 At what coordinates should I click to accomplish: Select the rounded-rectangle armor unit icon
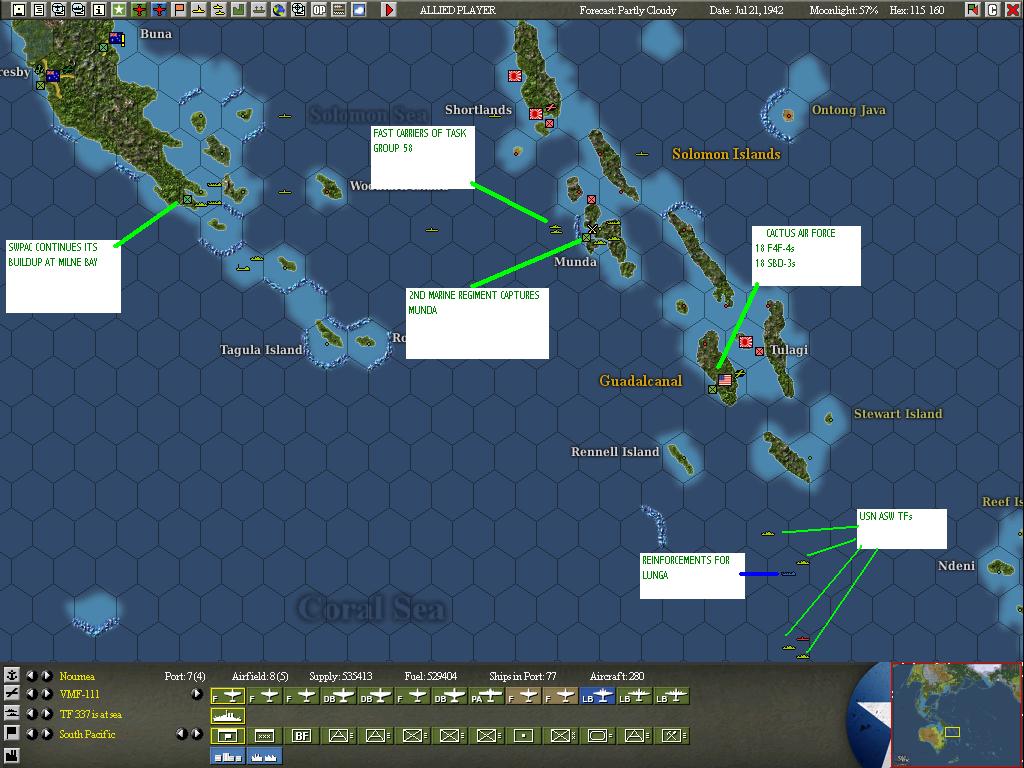click(597, 736)
